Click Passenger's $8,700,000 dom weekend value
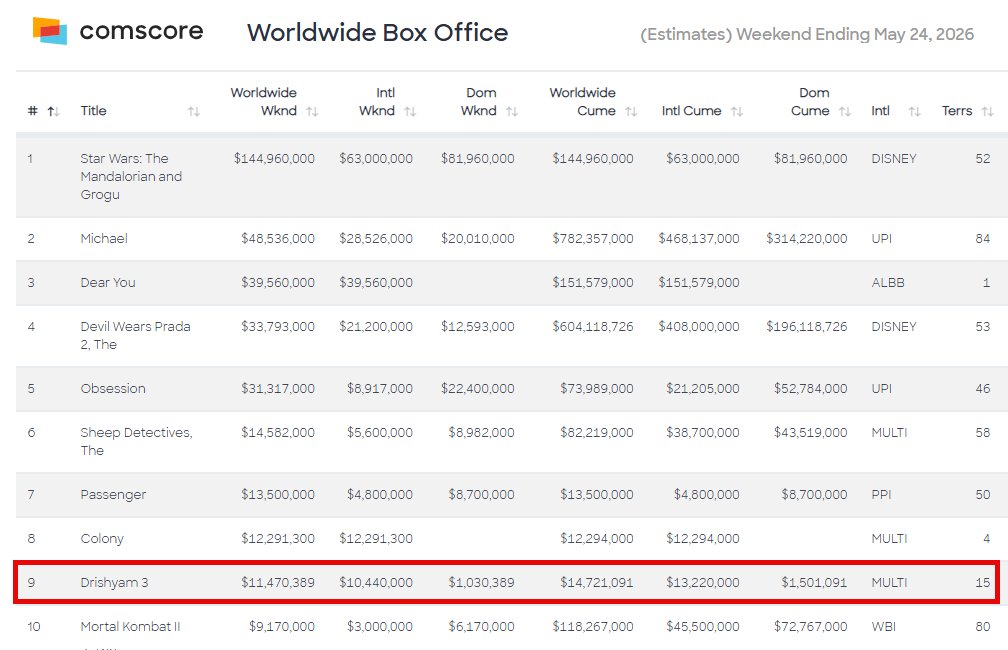This screenshot has width=1008, height=650. tap(482, 494)
